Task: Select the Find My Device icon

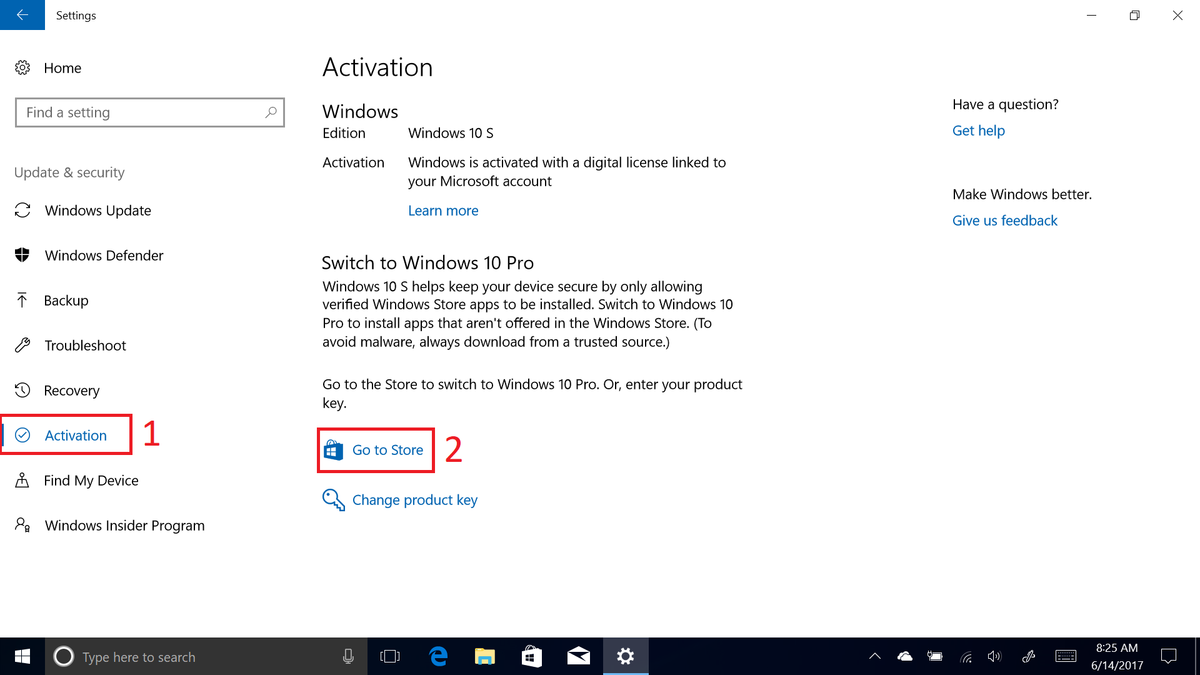Action: coord(22,480)
